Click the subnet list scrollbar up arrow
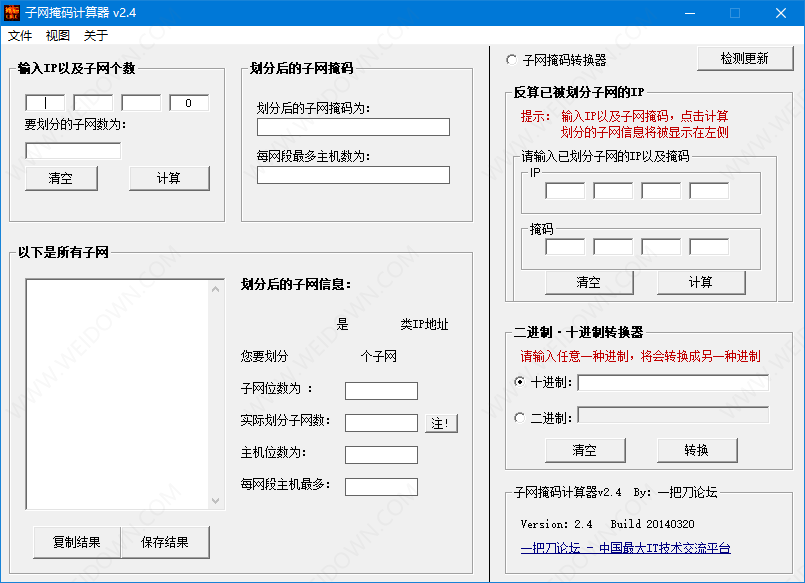Screen dimensions: 805x583 click(x=216, y=288)
